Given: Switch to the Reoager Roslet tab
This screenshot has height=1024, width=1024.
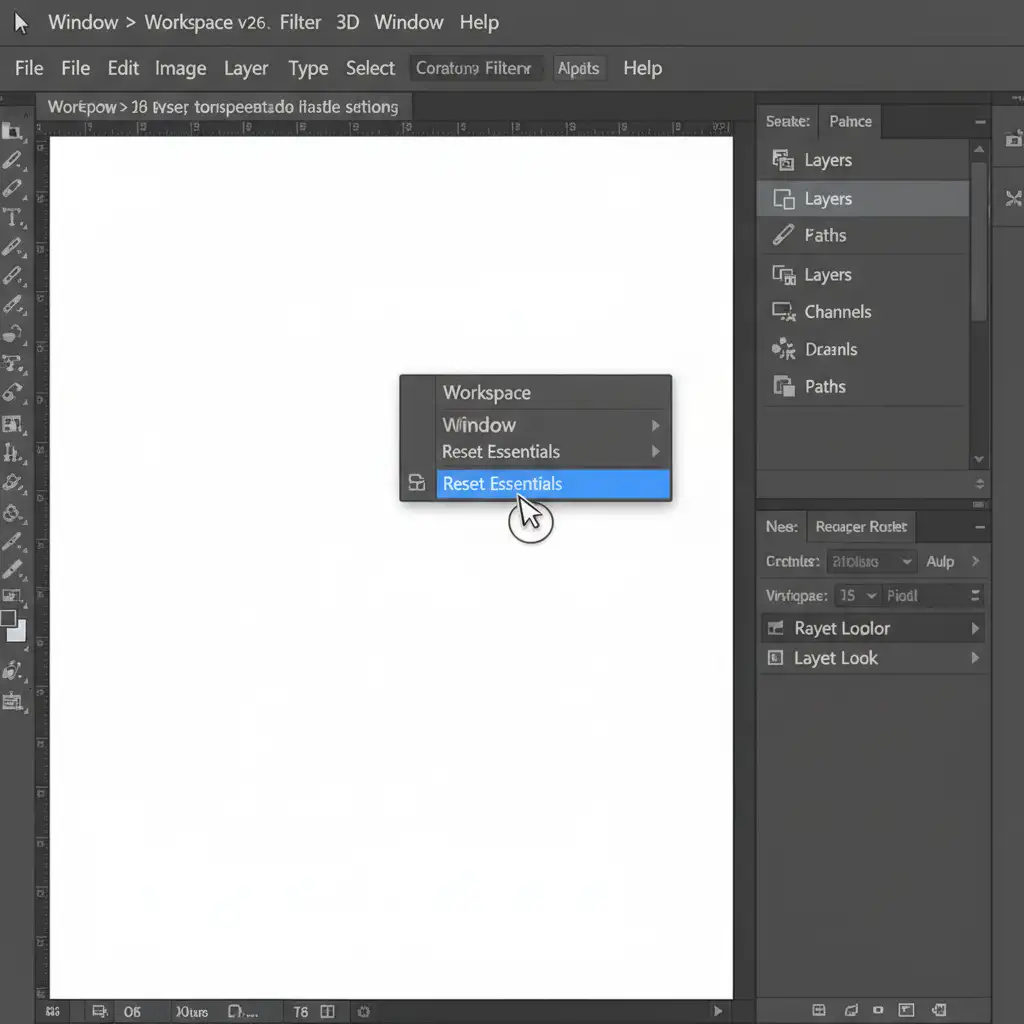Looking at the screenshot, I should 861,527.
